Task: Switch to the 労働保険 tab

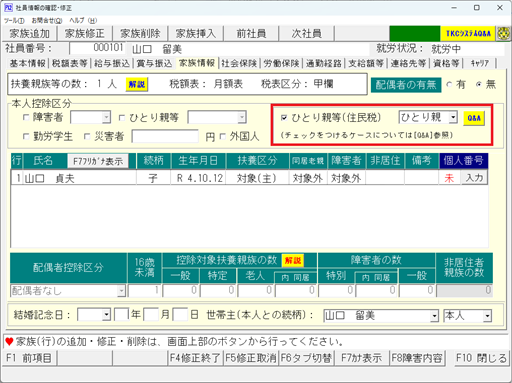Action: tap(281, 63)
